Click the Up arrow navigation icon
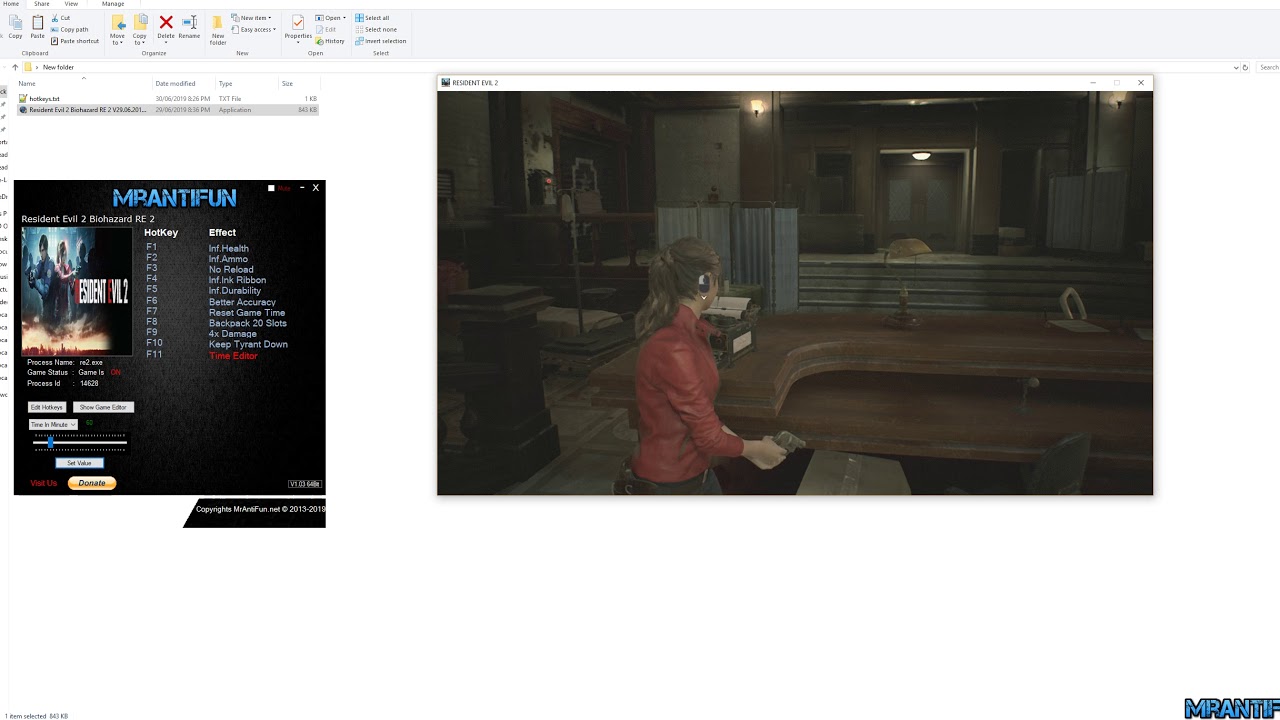This screenshot has width=1280, height=720. click(x=15, y=67)
